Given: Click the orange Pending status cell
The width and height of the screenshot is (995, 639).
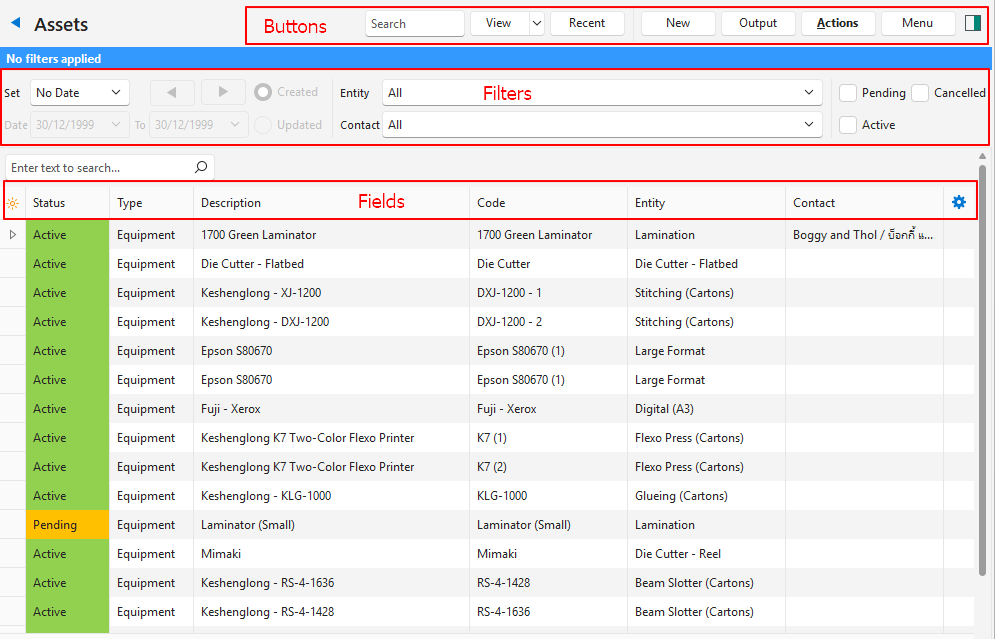Looking at the screenshot, I should (x=67, y=525).
